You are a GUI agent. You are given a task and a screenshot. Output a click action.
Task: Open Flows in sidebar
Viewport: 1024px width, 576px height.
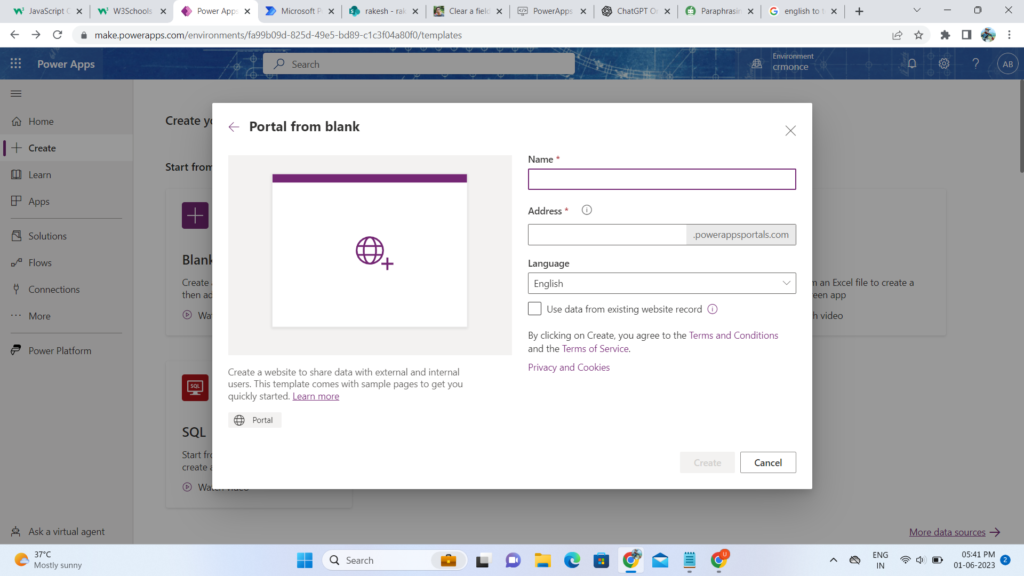click(x=67, y=263)
